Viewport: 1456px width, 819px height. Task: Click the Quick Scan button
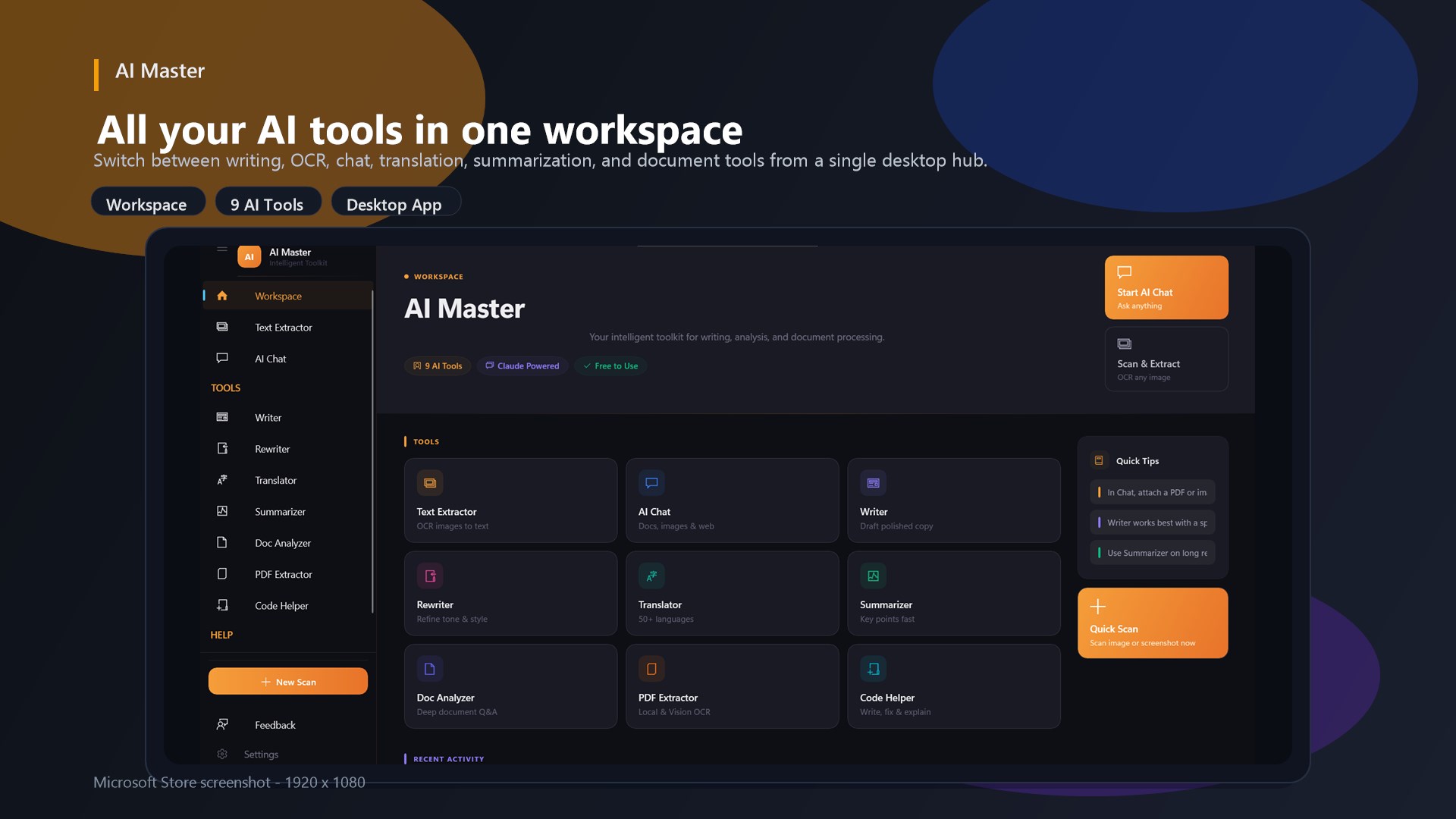pos(1153,623)
